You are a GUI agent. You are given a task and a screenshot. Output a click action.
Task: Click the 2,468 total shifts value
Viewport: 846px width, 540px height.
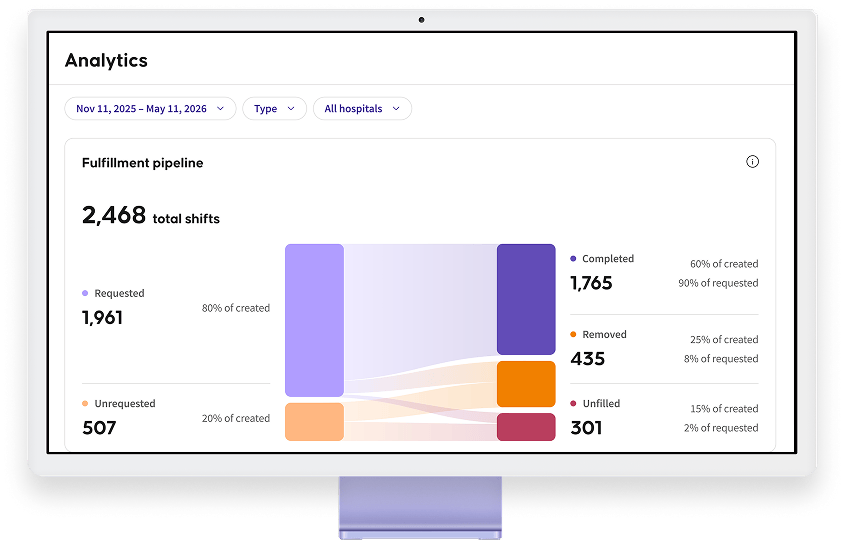[151, 215]
